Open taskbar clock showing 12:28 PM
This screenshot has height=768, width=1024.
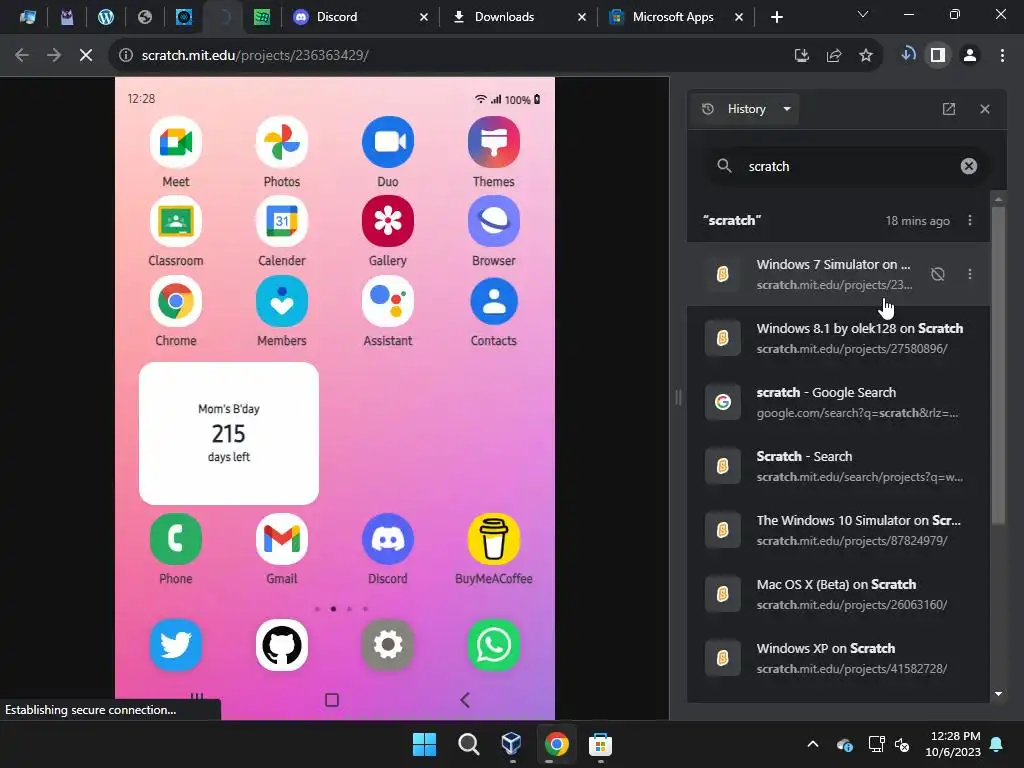953,744
